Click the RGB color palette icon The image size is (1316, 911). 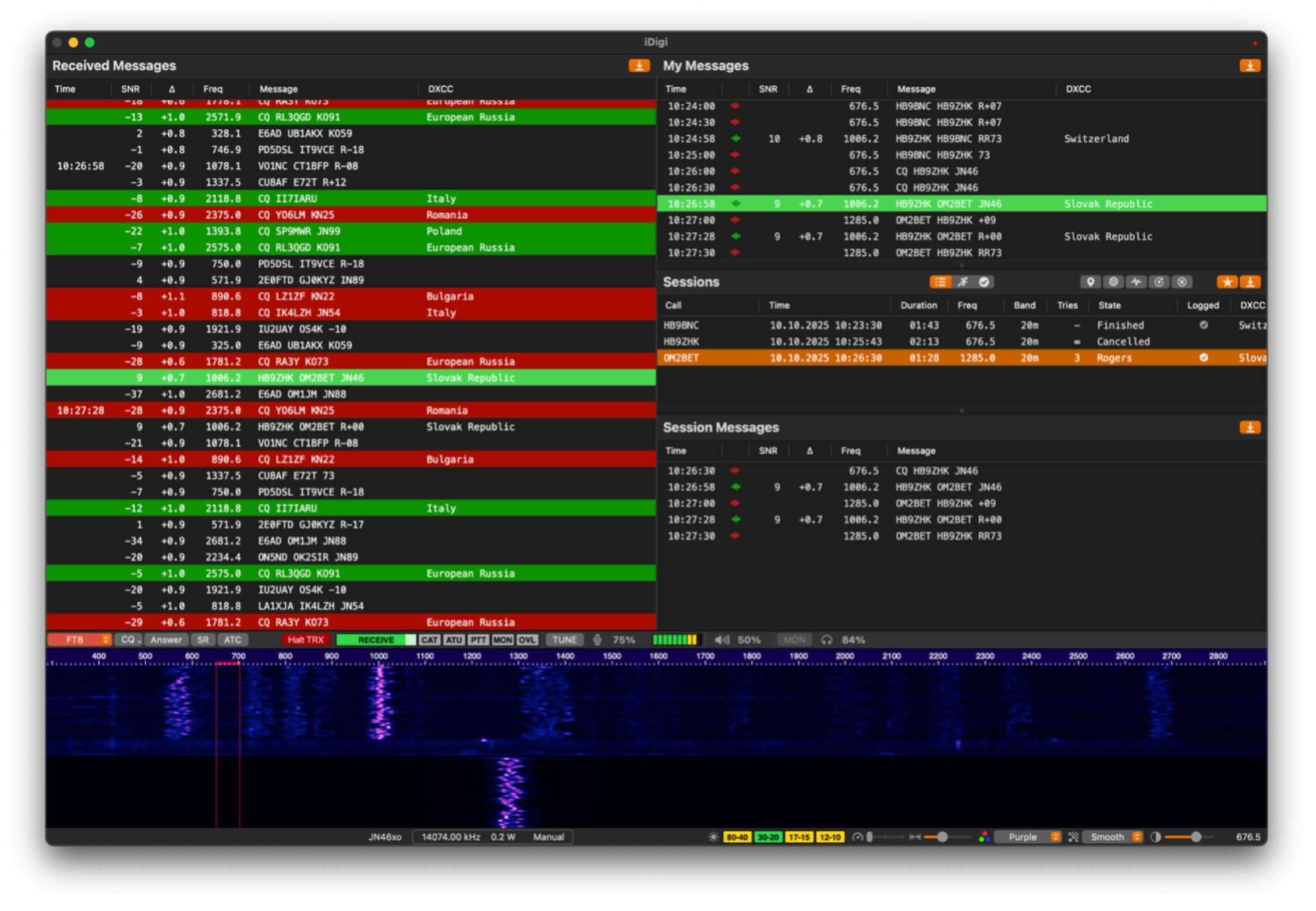tap(985, 837)
